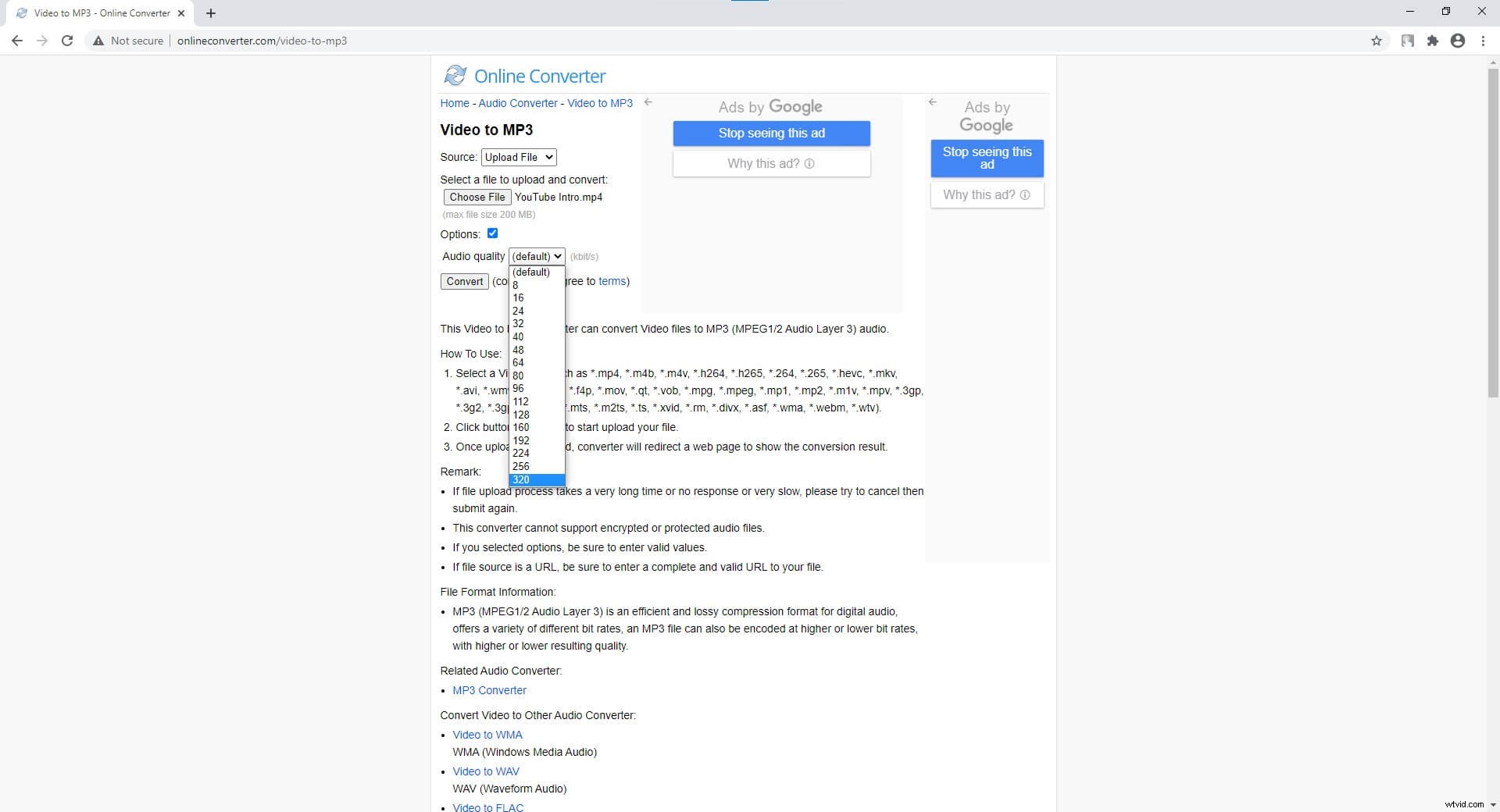Bookmark this page with the star icon
The width and height of the screenshot is (1500, 812).
pos(1377,41)
